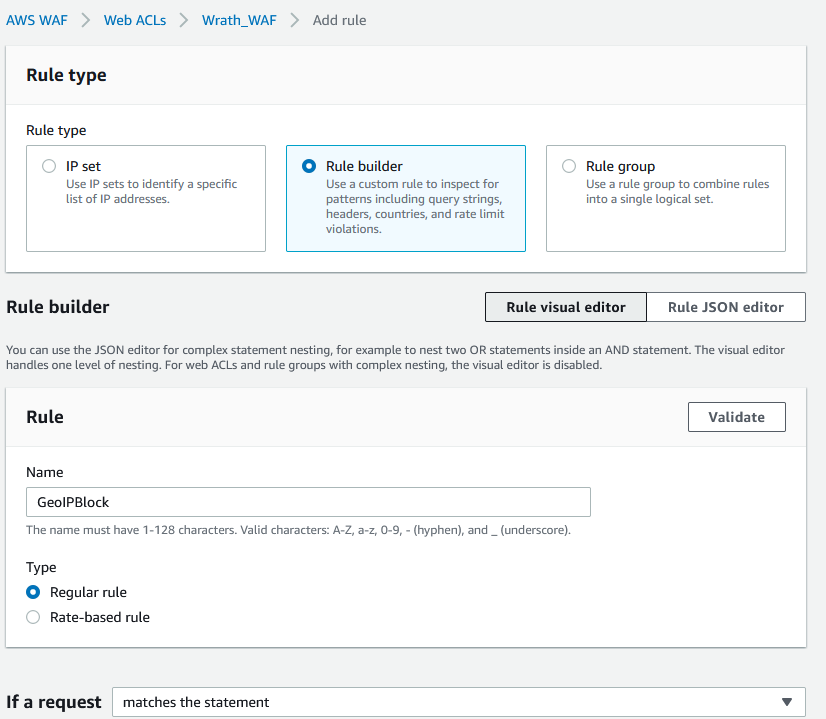Click the Rule group card description text
This screenshot has height=719, width=826.
pos(677,192)
